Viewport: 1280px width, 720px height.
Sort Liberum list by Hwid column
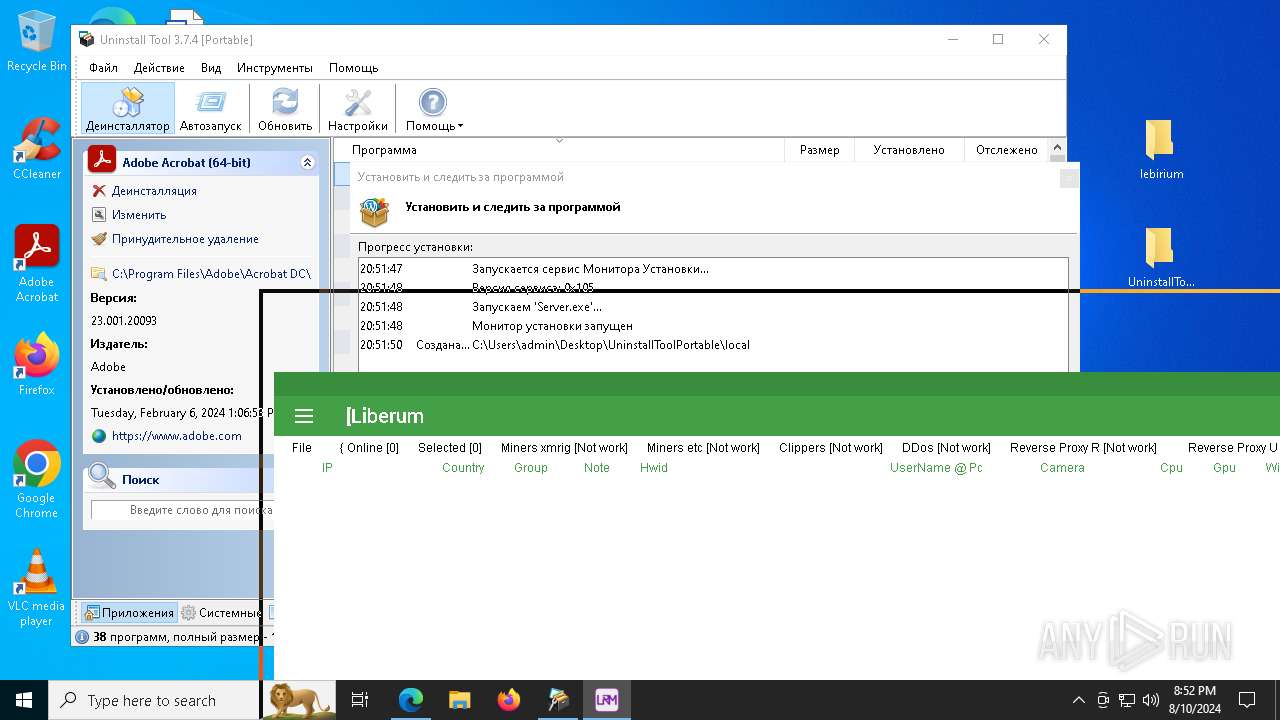click(654, 468)
